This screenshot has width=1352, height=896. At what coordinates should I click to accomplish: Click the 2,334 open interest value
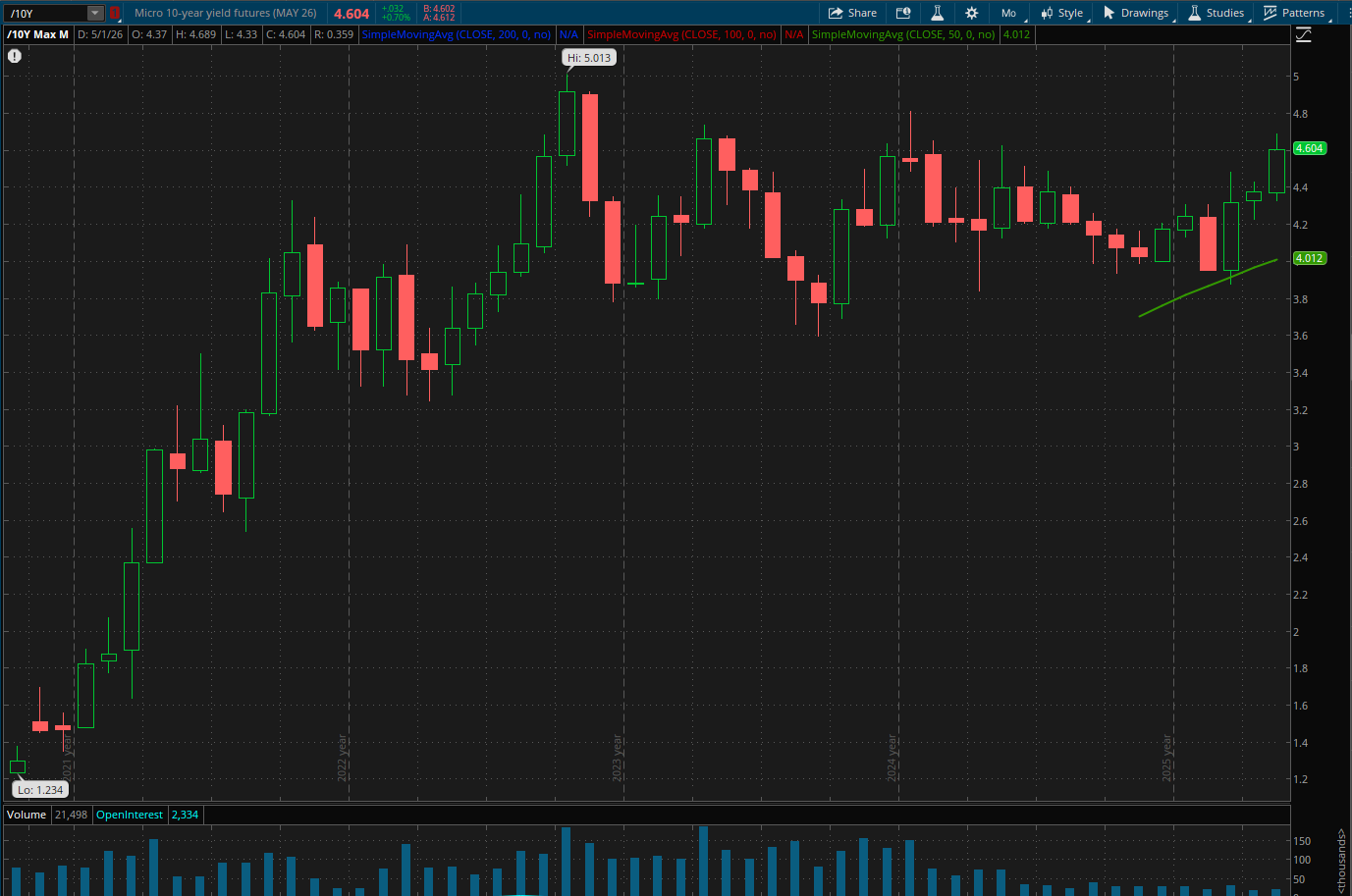coord(185,815)
